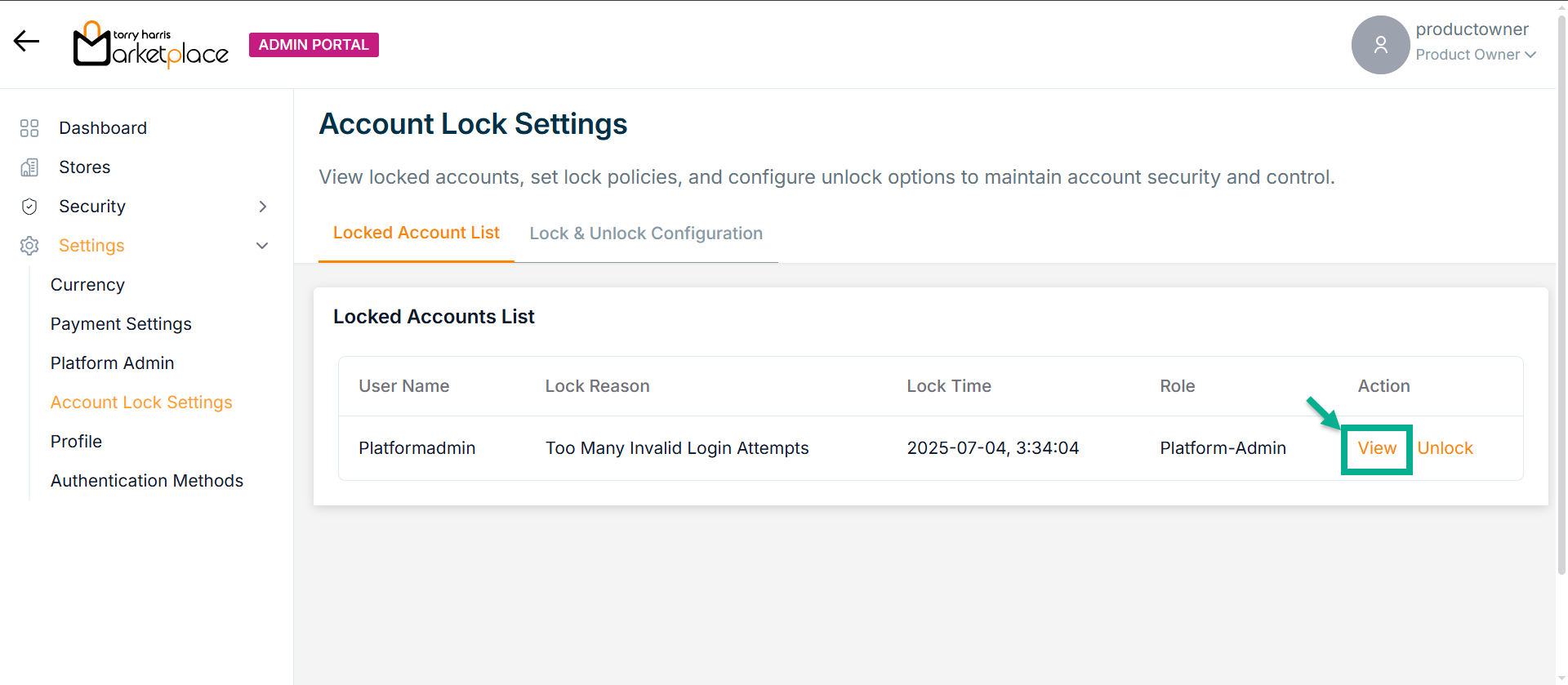Click the back arrow icon
Screen dimensions: 1568x685
click(26, 41)
